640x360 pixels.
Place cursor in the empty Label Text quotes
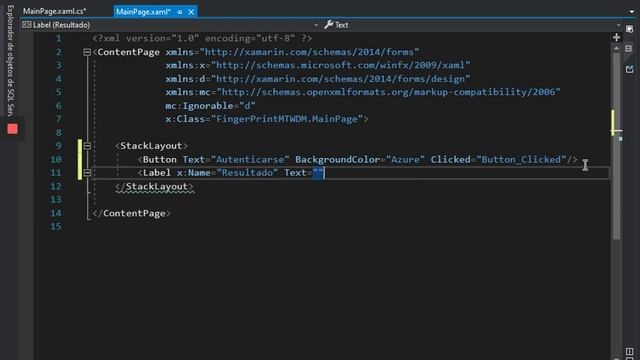pyautogui.click(x=318, y=173)
